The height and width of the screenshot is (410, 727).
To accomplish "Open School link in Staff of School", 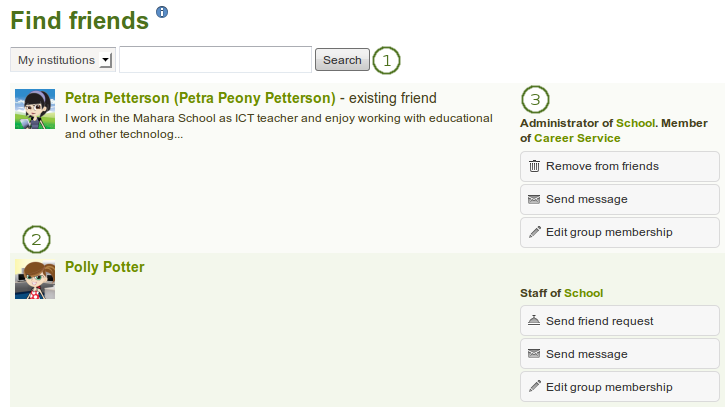I will point(584,293).
